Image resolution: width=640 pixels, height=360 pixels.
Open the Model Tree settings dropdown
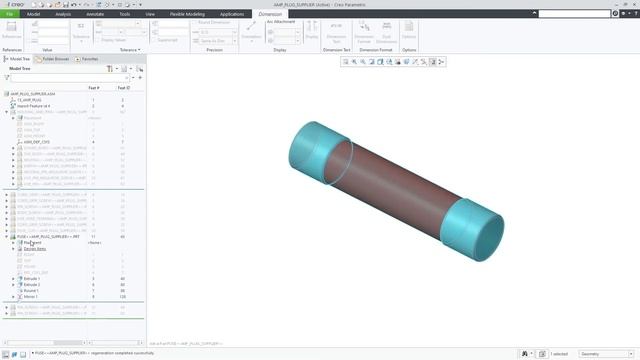111,69
